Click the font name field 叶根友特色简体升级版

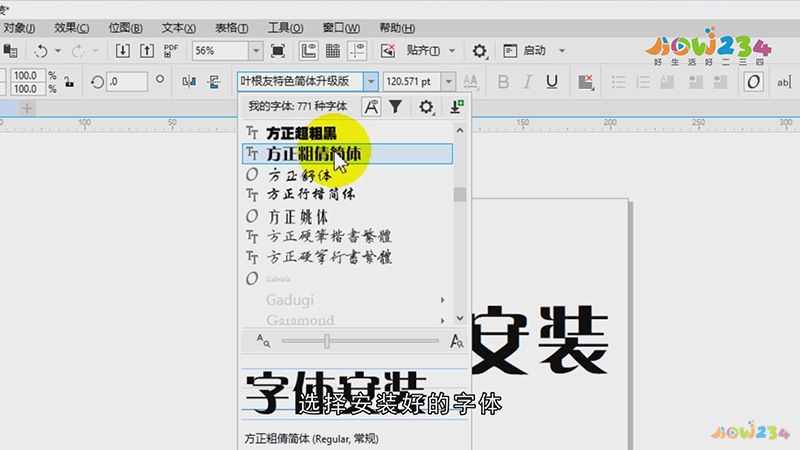pos(300,81)
